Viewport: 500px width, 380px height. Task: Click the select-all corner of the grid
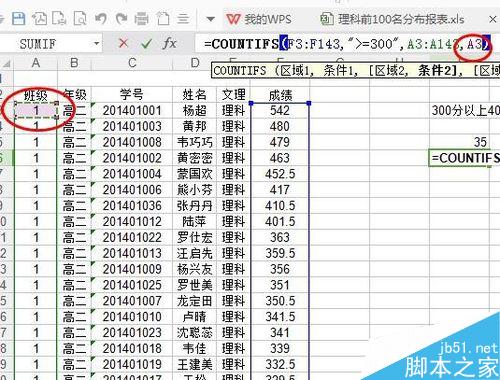coord(7,63)
